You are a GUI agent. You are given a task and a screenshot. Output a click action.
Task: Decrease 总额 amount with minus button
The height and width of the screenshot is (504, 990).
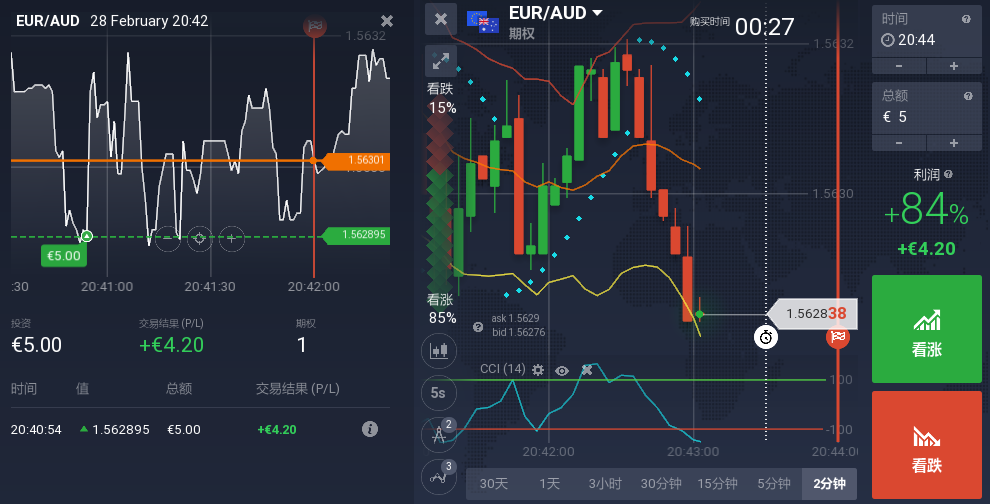pyautogui.click(x=899, y=143)
